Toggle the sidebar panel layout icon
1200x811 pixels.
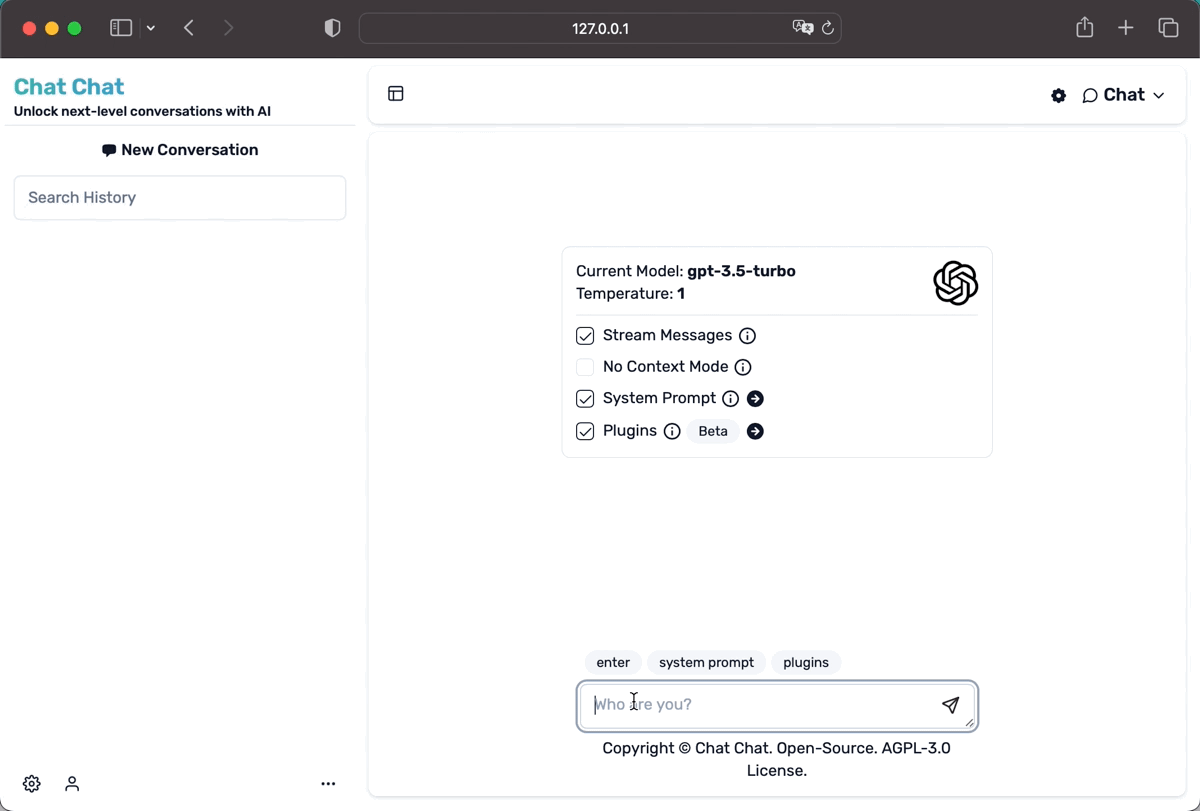click(396, 94)
